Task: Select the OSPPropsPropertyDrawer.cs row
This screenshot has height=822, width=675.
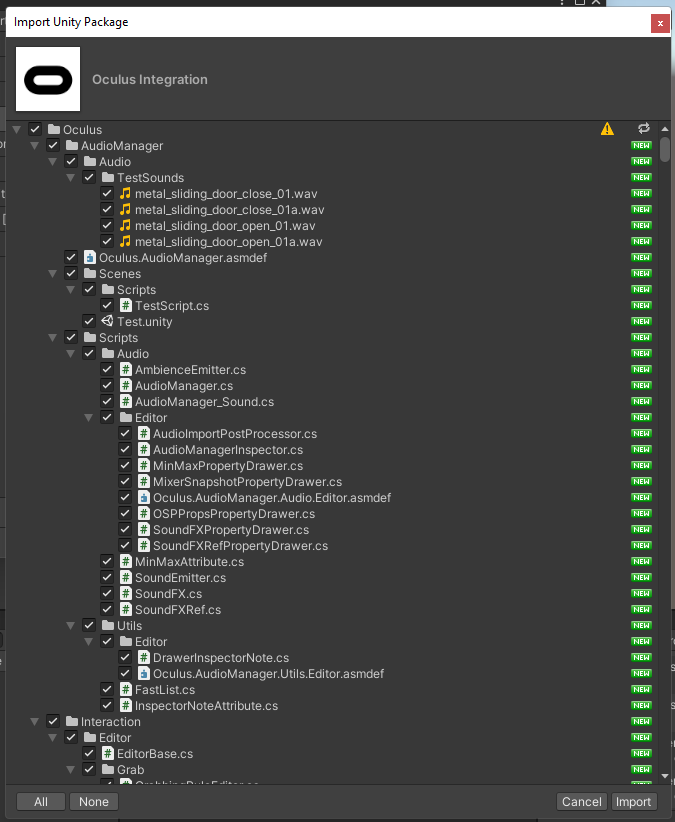Action: (332, 514)
